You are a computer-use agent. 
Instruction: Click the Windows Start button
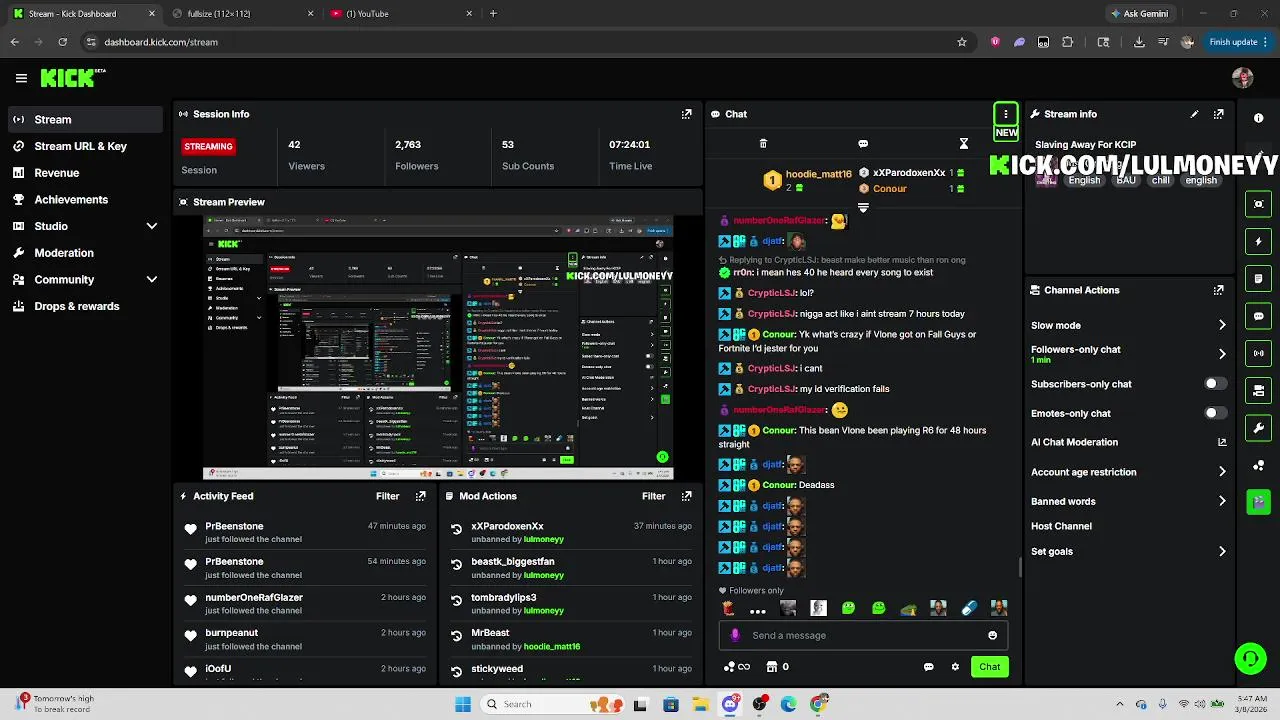(463, 704)
